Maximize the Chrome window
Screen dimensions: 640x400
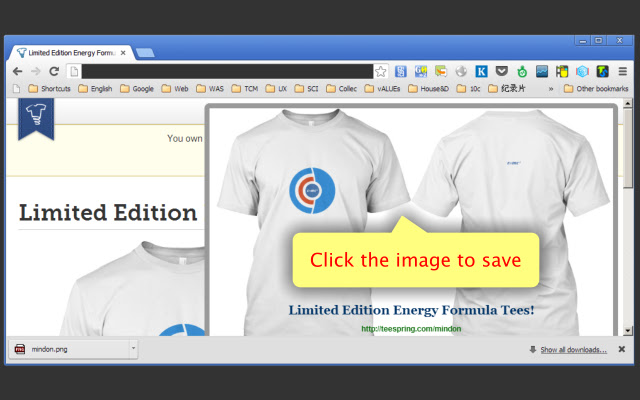pyautogui.click(x=598, y=40)
